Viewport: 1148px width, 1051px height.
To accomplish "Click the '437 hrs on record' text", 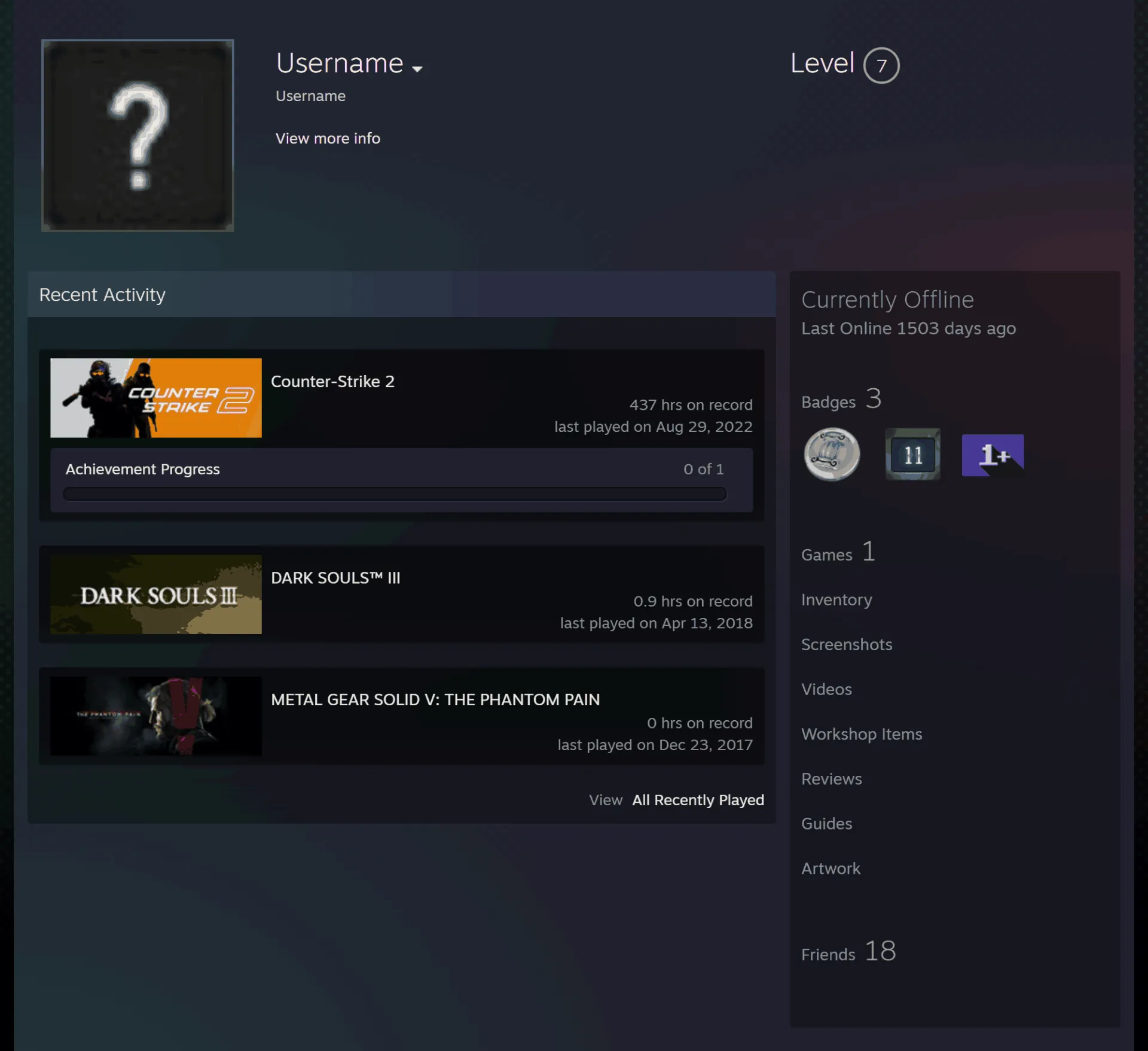I will coord(691,405).
